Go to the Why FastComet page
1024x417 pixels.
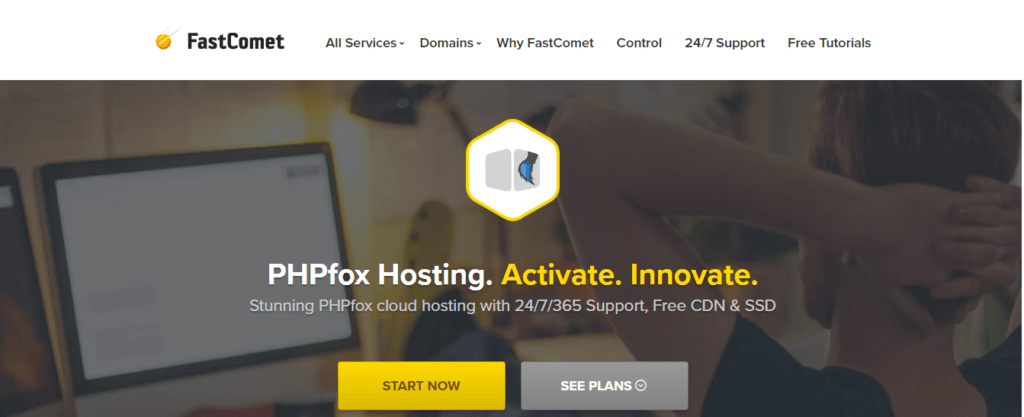click(545, 43)
